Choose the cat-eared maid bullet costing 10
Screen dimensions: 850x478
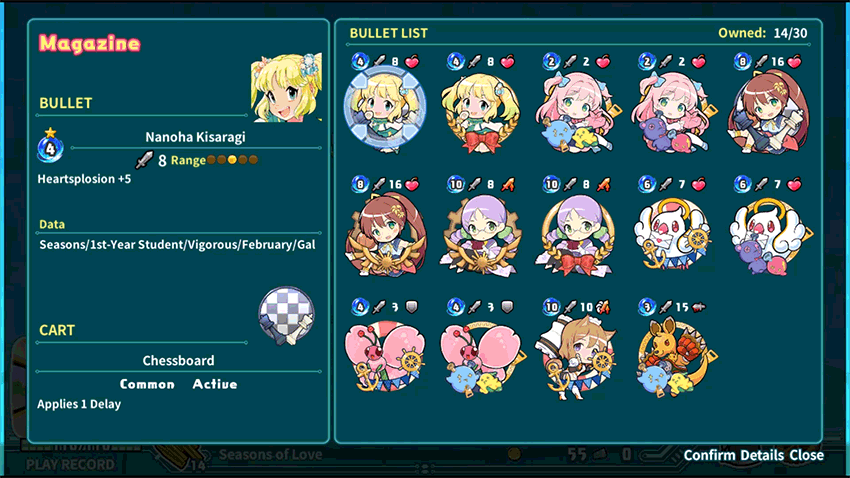coord(577,357)
